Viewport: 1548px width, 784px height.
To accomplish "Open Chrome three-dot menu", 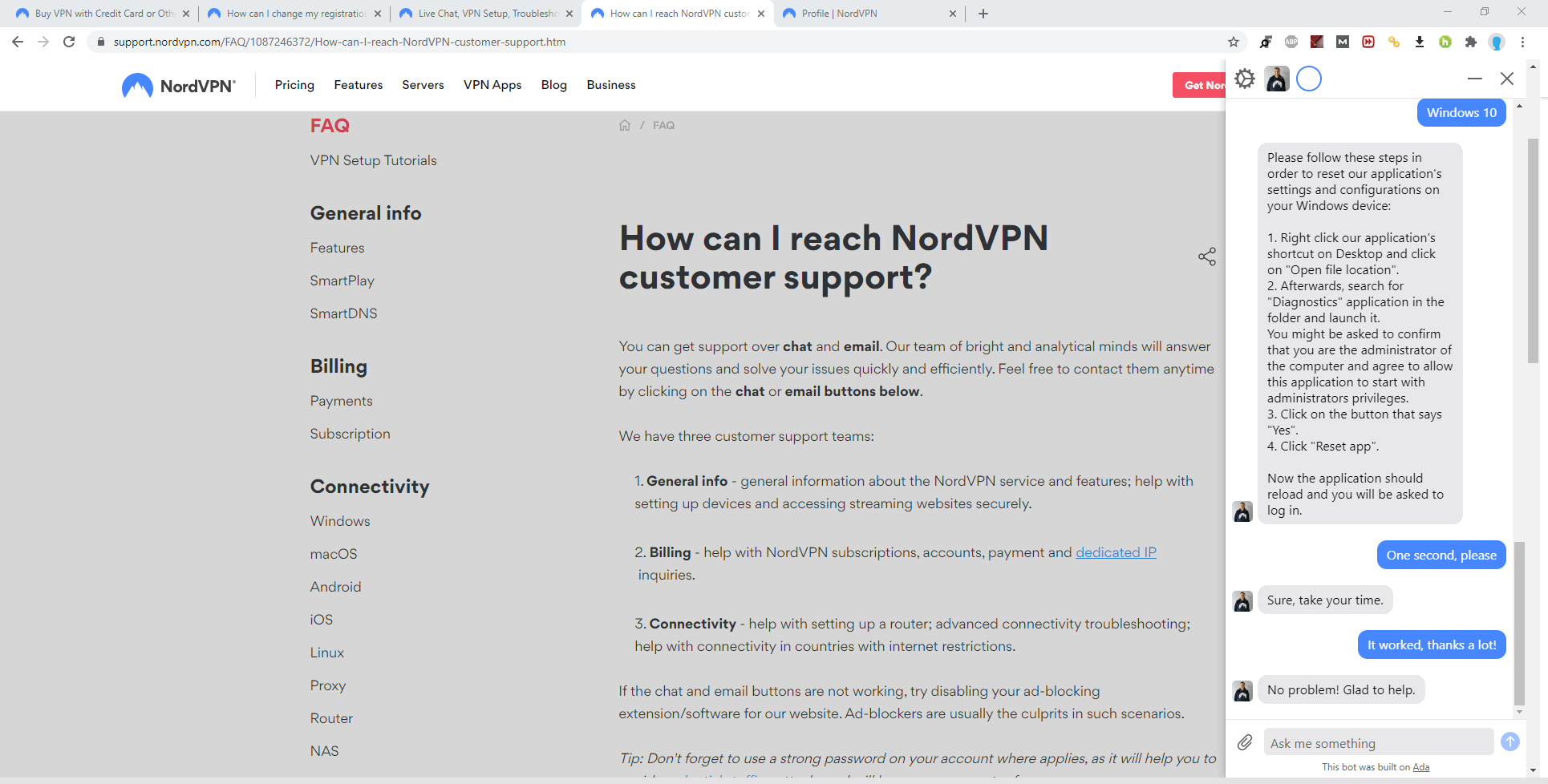I will coord(1522,42).
